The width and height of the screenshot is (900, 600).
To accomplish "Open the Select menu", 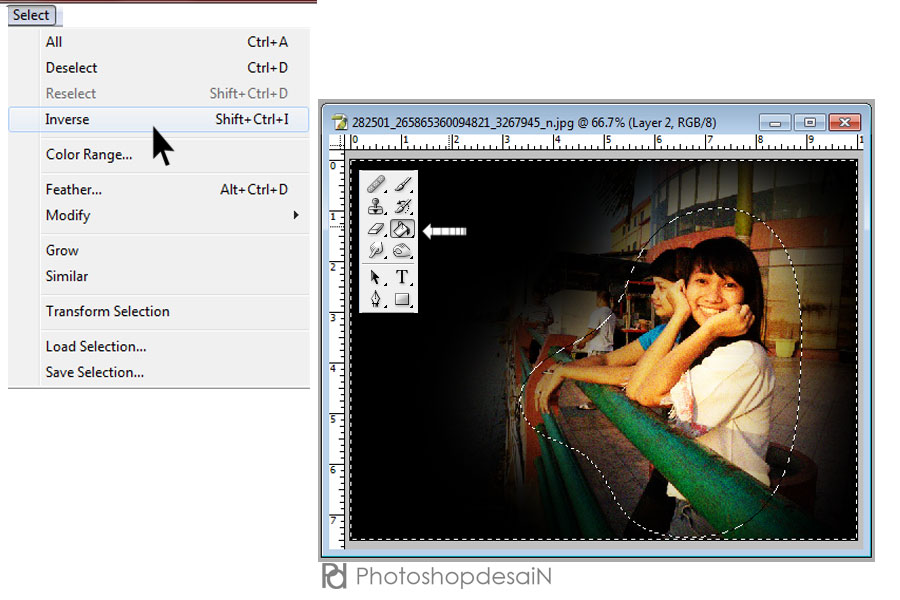I will (x=31, y=15).
